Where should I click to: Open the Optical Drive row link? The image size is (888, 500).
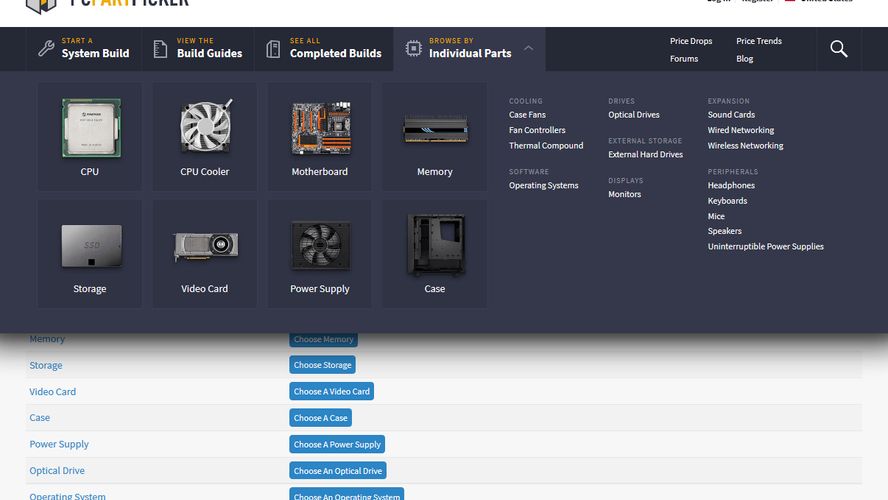57,470
